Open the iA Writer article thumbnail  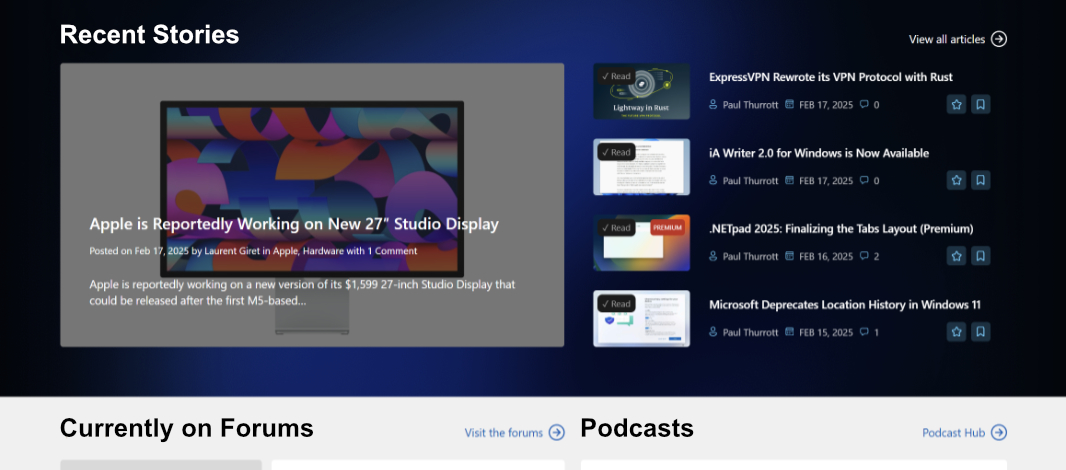click(x=641, y=167)
